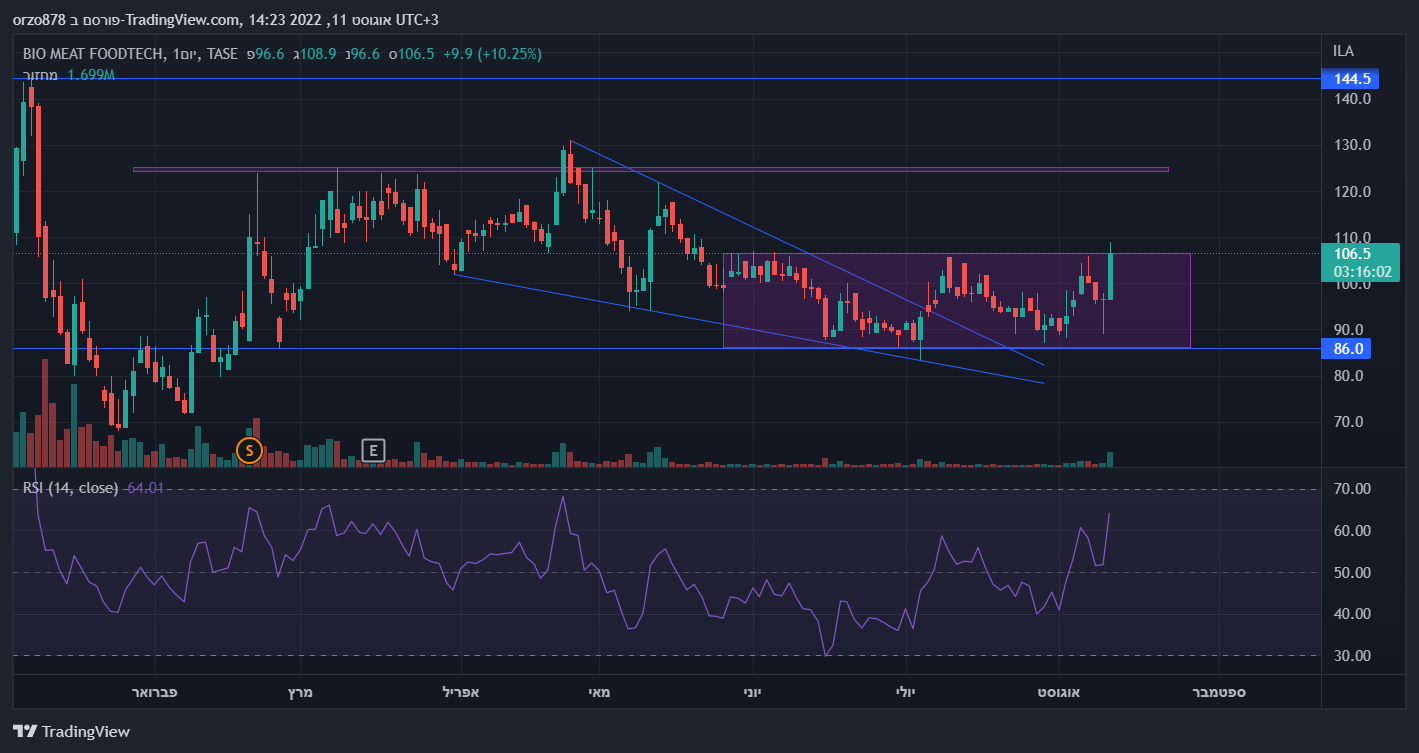Click the 'פברואר' month on the time axis
This screenshot has width=1419, height=753.
click(x=155, y=691)
